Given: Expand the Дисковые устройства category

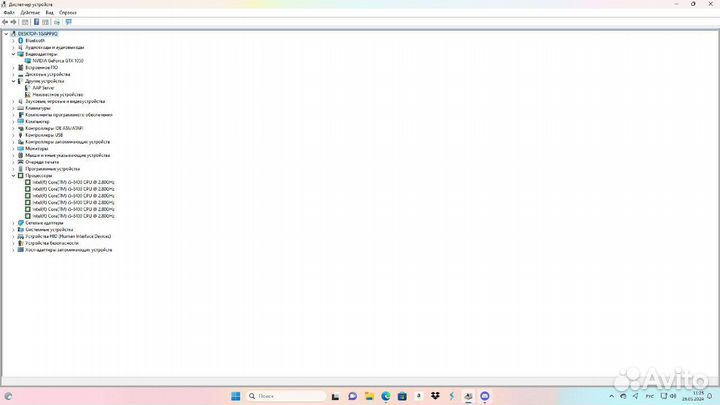Looking at the screenshot, I should pyautogui.click(x=13, y=74).
